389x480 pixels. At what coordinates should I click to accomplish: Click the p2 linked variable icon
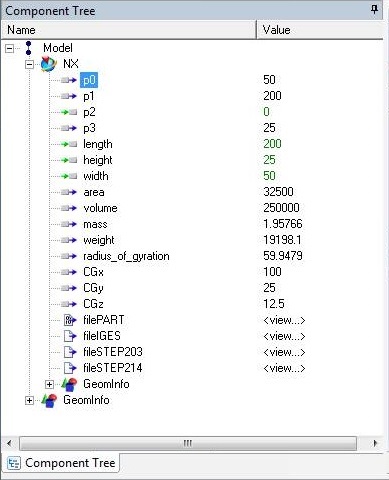pyautogui.click(x=69, y=112)
